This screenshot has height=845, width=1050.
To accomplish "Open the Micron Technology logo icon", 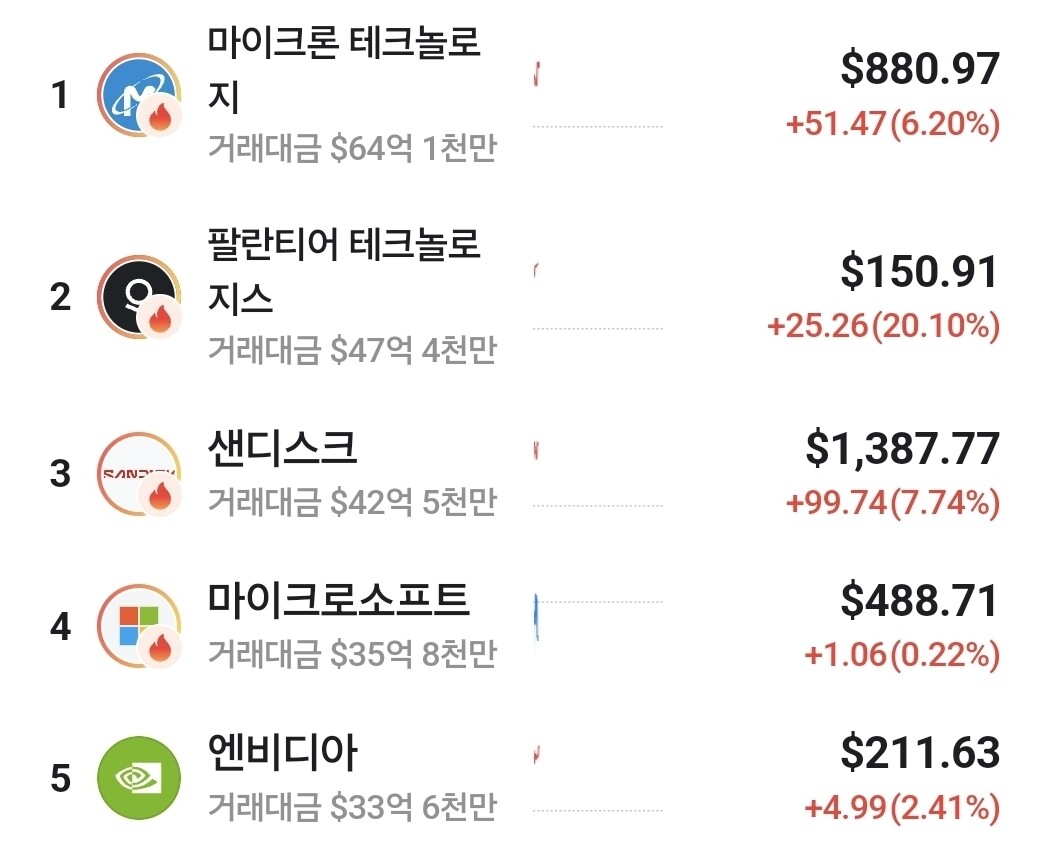I will 139,94.
